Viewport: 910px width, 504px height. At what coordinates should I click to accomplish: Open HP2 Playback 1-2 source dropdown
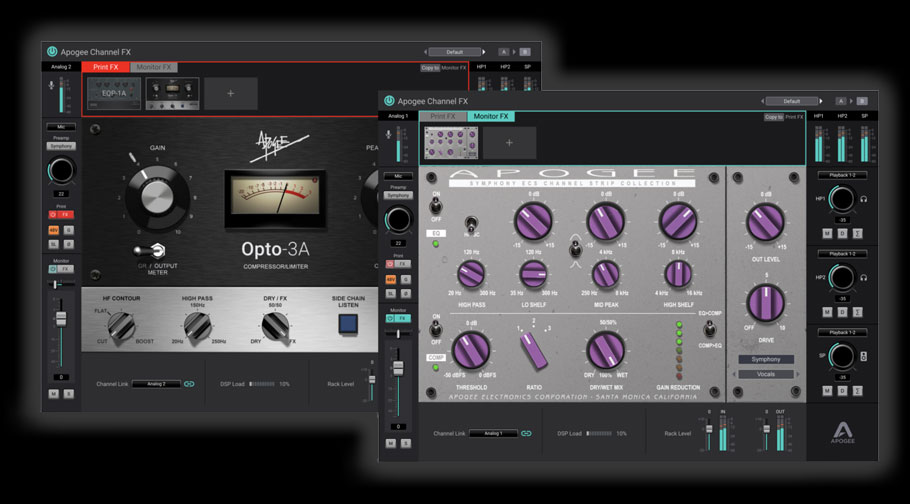[842, 254]
